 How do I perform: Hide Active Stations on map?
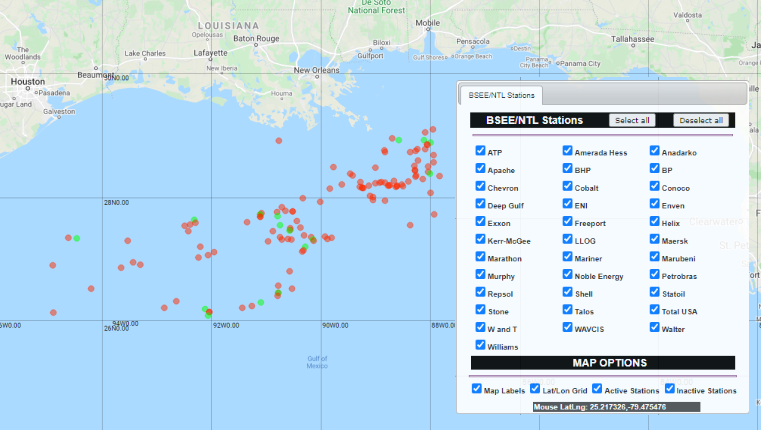click(x=597, y=389)
